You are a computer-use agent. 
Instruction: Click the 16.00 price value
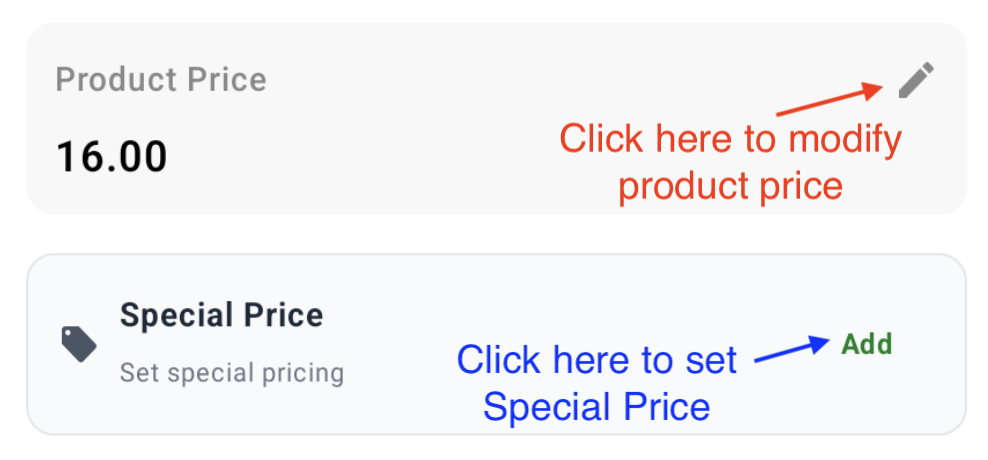click(x=112, y=156)
